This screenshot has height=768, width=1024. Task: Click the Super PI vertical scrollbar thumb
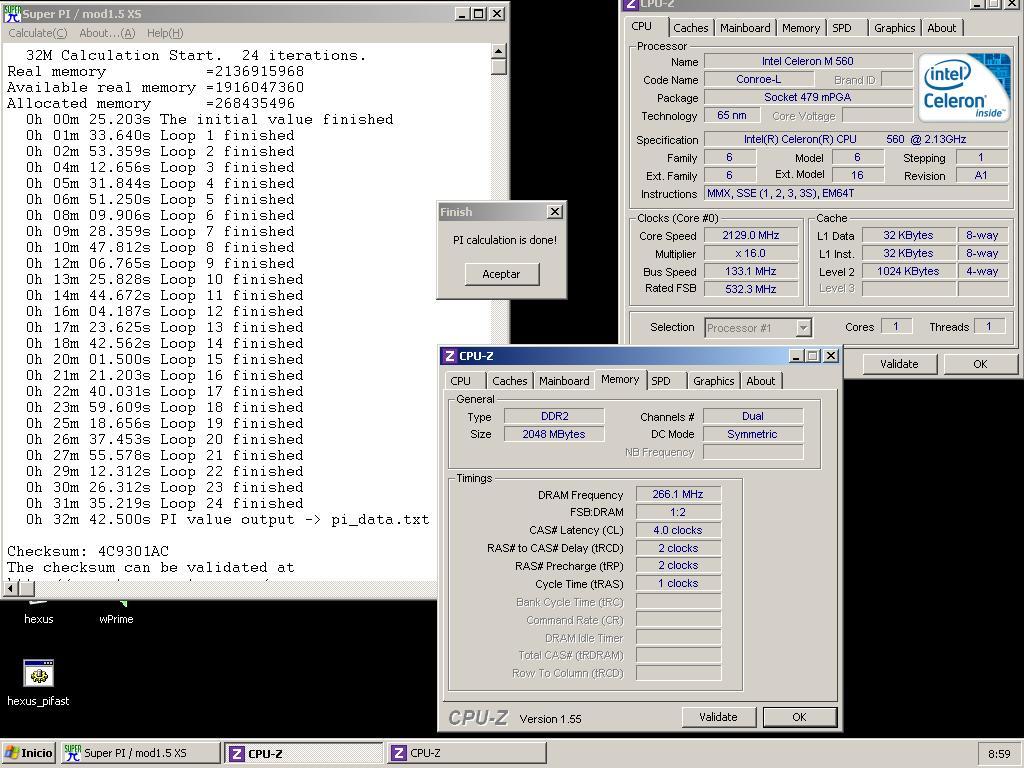[x=498, y=67]
